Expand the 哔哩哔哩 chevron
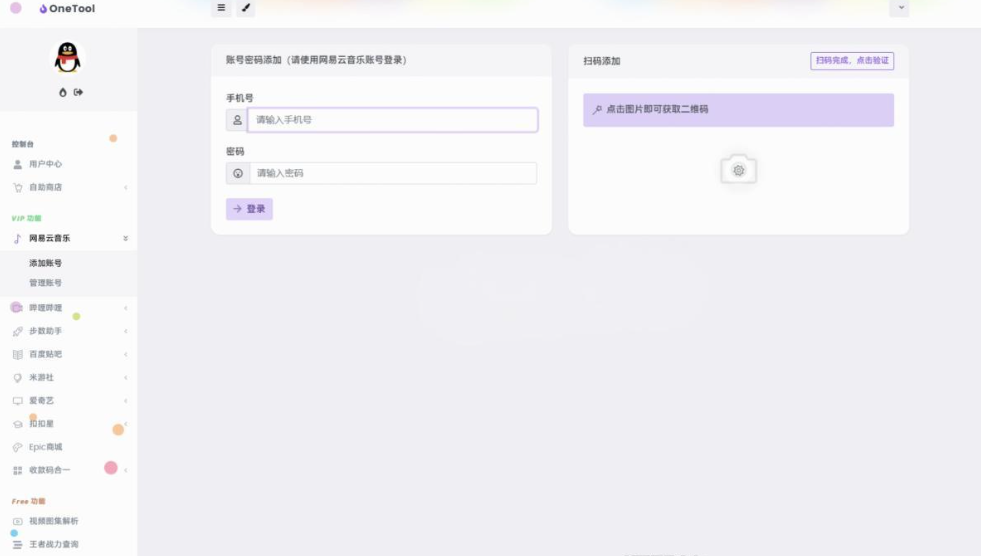981x556 pixels. [126, 308]
